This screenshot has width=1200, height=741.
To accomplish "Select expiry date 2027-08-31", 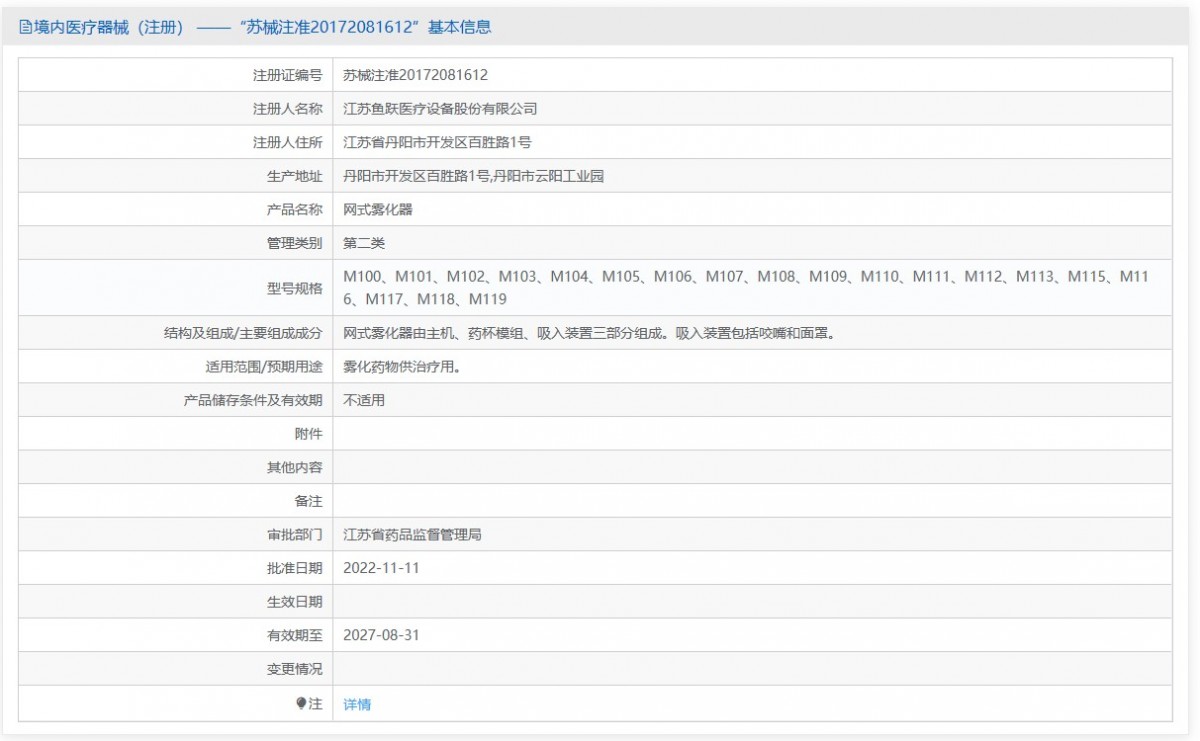I will click(380, 635).
